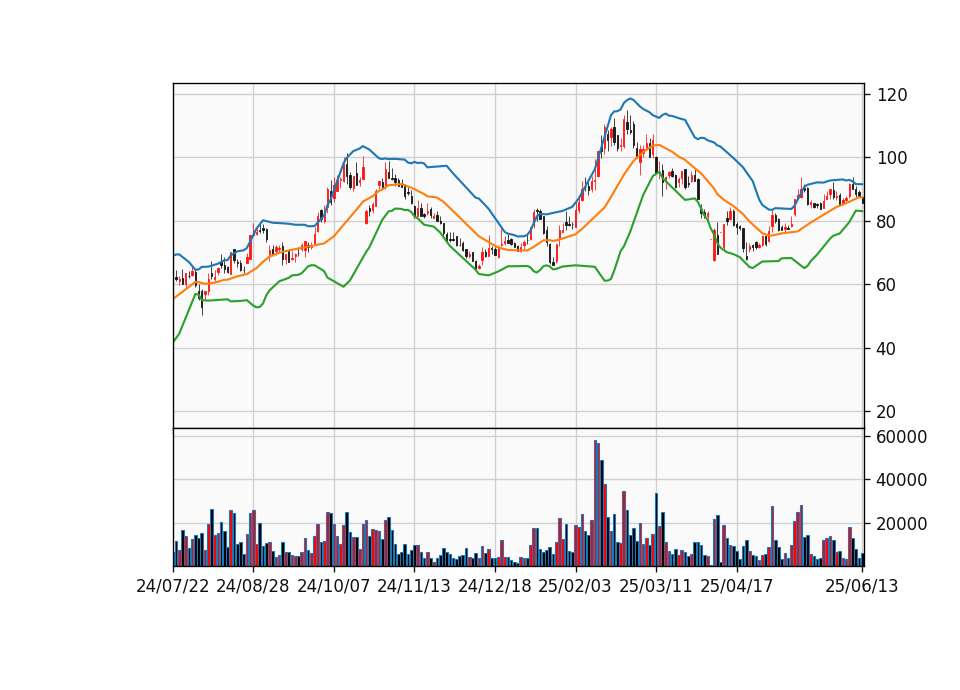Click the 25/02/03 date label
The image size is (960, 690).
click(575, 587)
